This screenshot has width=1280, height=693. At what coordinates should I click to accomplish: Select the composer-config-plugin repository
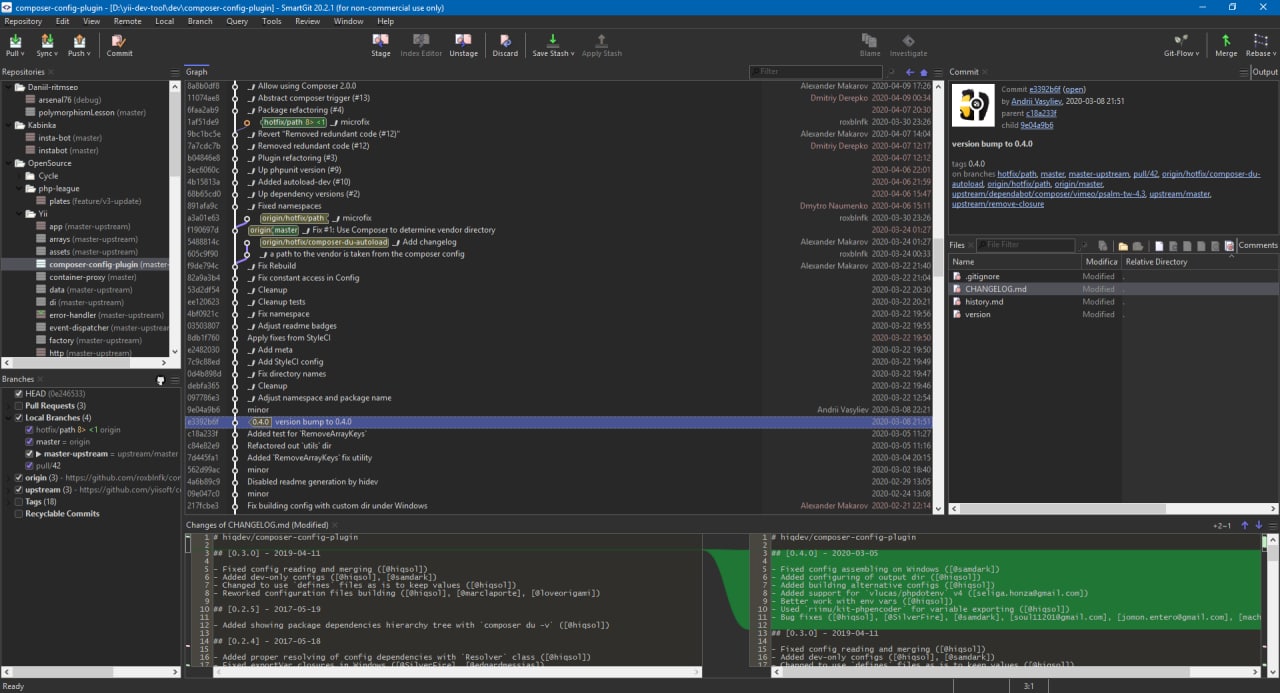tap(102, 264)
